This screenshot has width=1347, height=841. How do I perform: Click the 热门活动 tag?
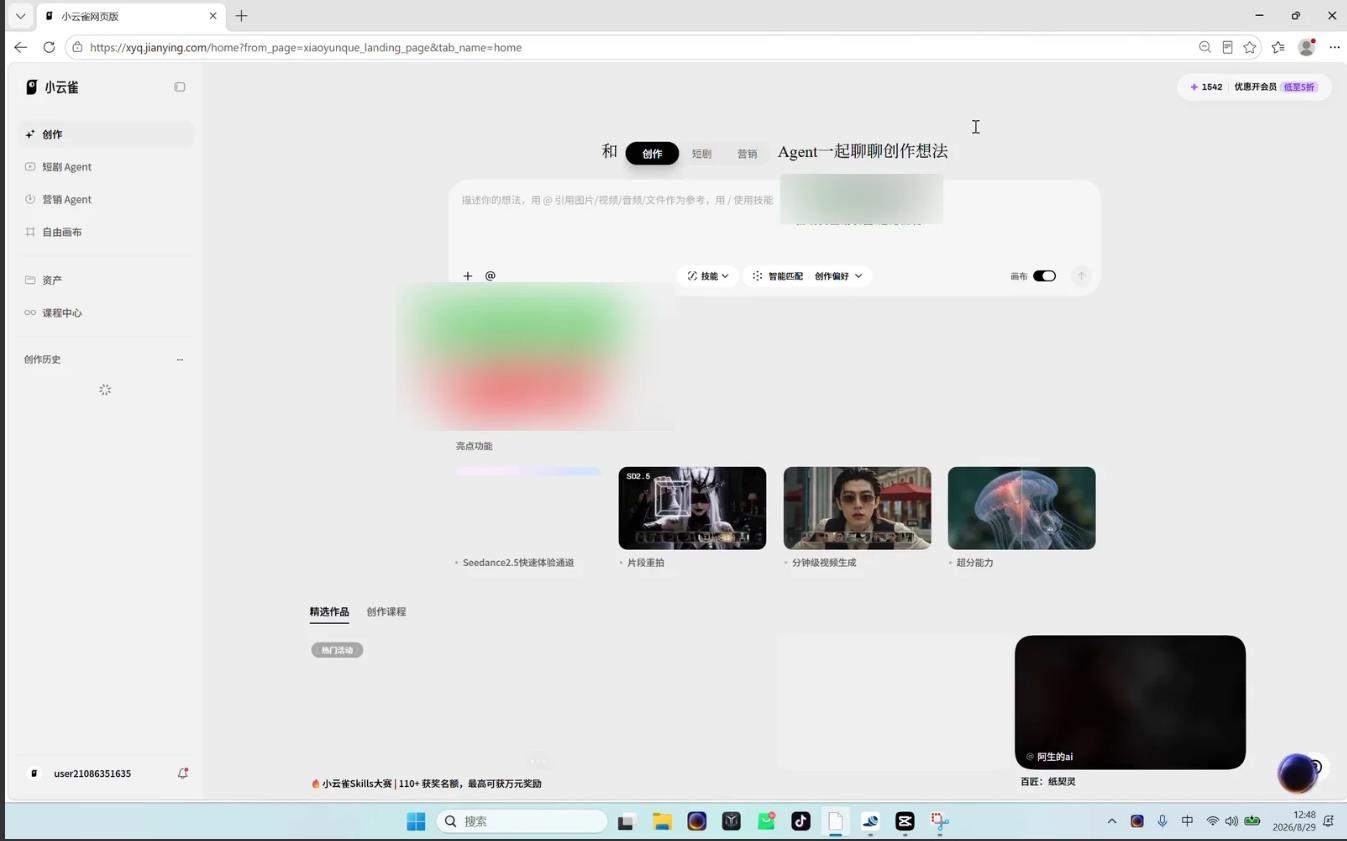coord(337,650)
